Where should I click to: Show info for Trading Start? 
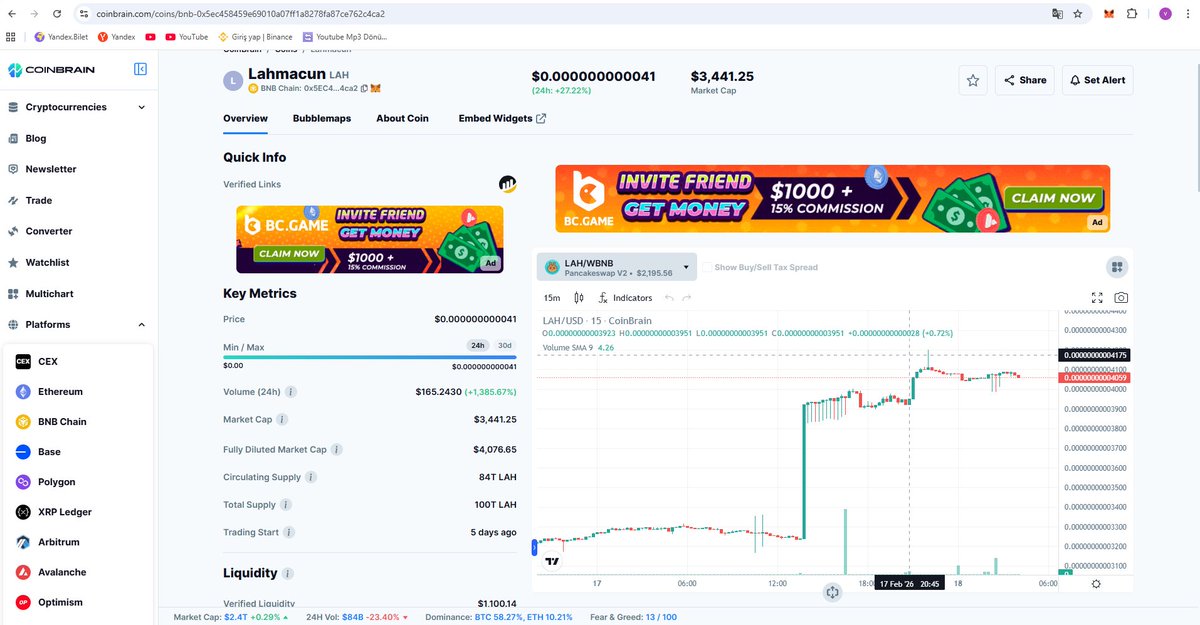(x=289, y=532)
